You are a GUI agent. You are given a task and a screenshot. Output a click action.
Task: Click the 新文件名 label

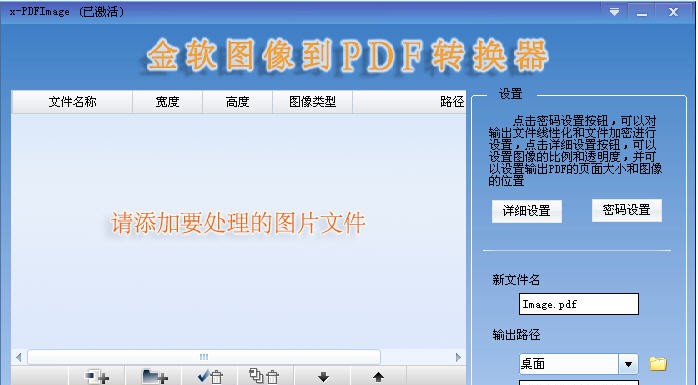click(516, 280)
